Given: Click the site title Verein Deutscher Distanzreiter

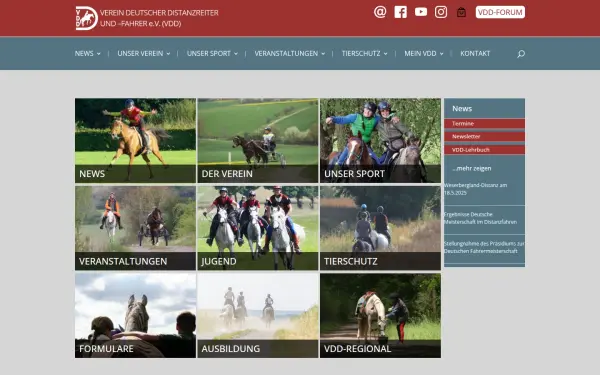Looking at the screenshot, I should click(x=159, y=18).
